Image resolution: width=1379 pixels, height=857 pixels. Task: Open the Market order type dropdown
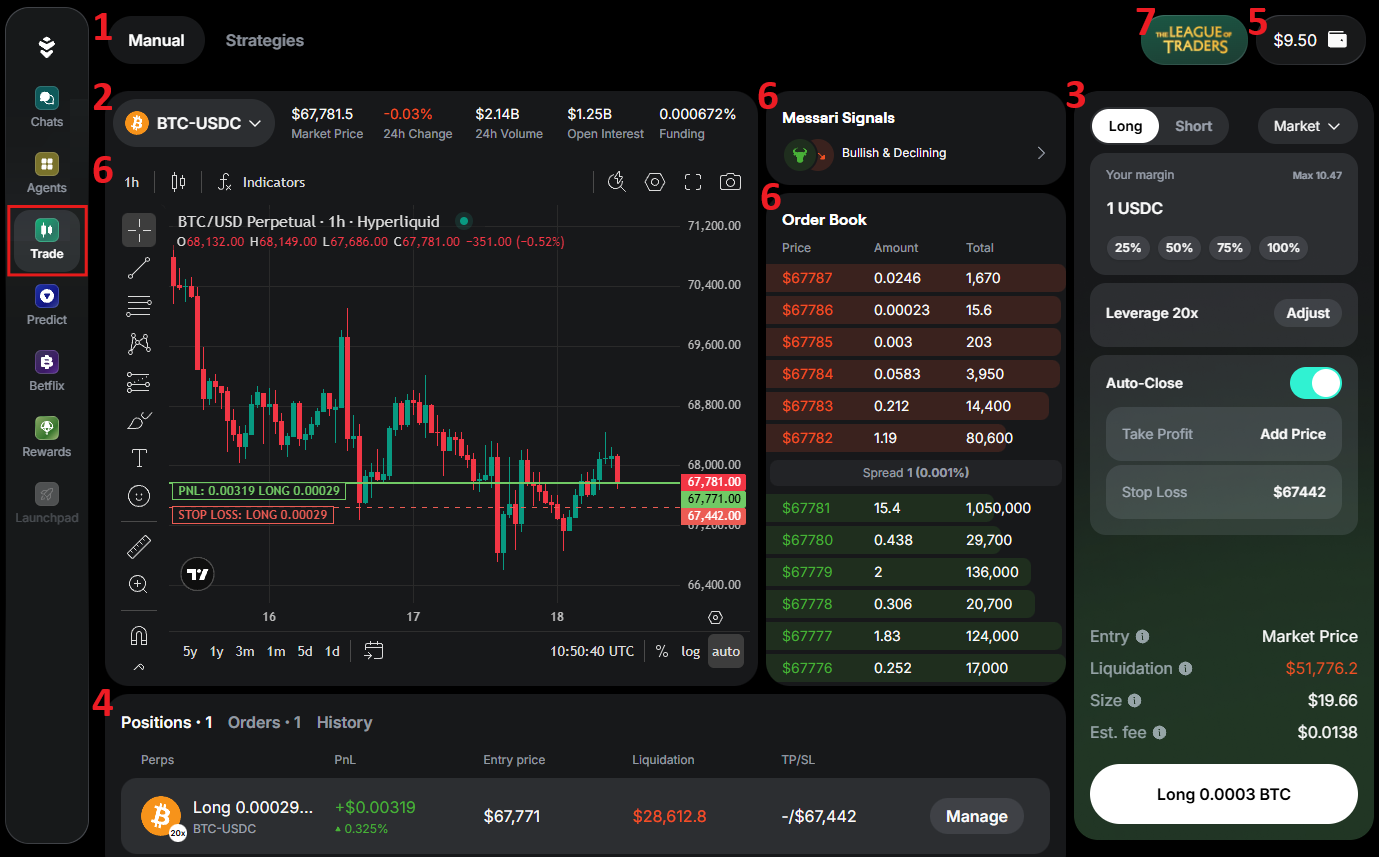(1307, 126)
